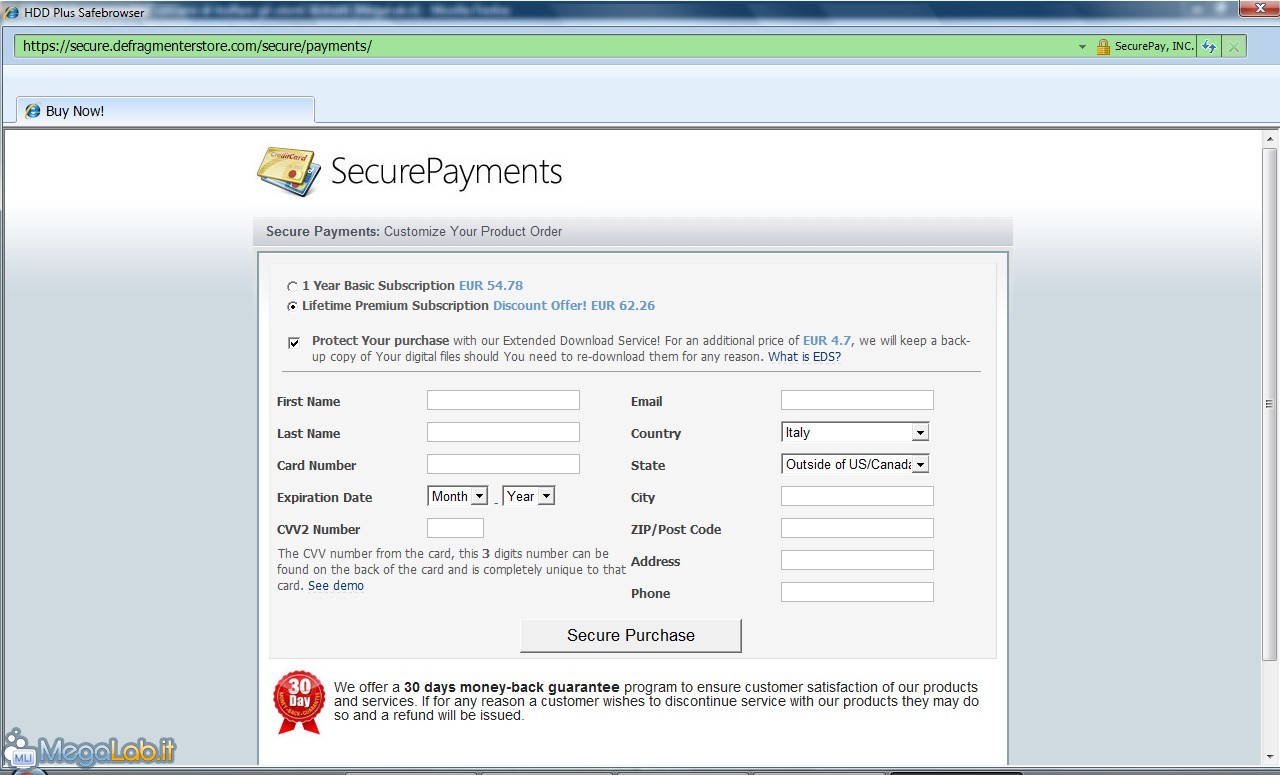Click the City input field
This screenshot has width=1280, height=775.
click(x=857, y=496)
